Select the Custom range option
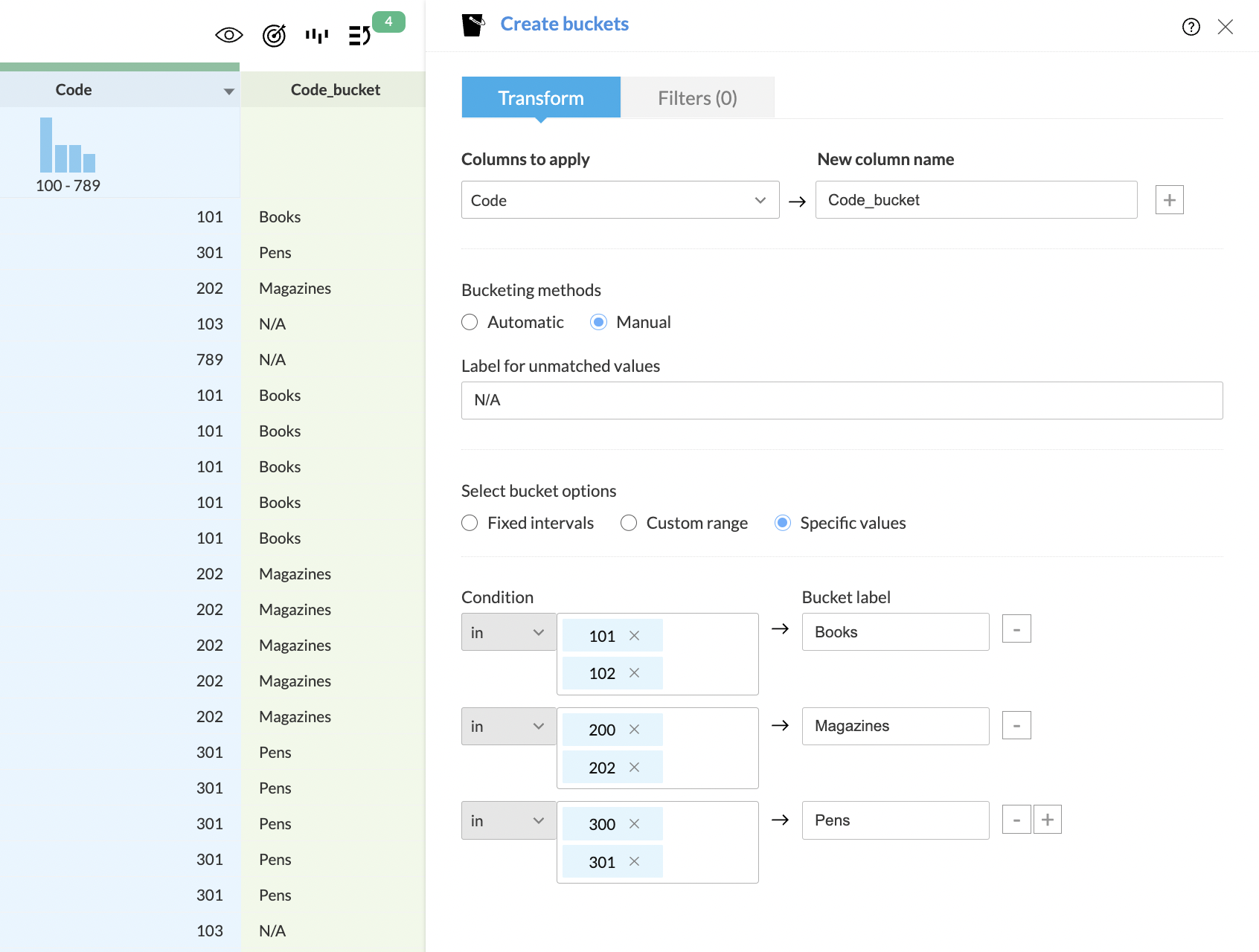 [x=629, y=523]
